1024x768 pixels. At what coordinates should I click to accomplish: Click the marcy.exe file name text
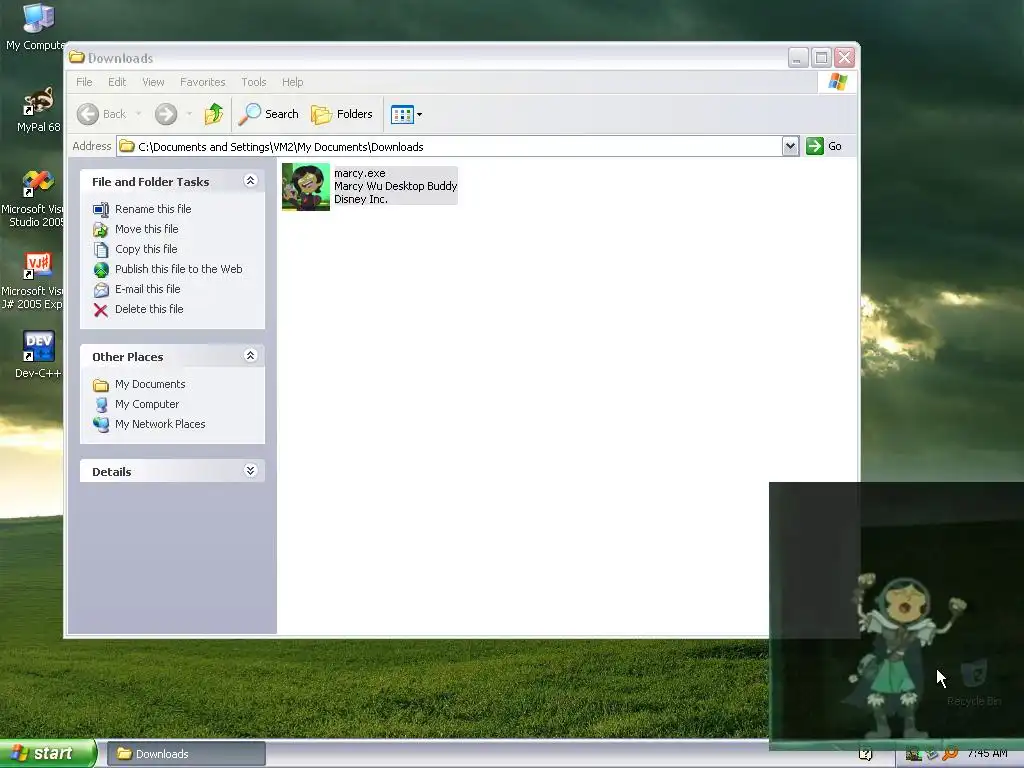coord(359,174)
